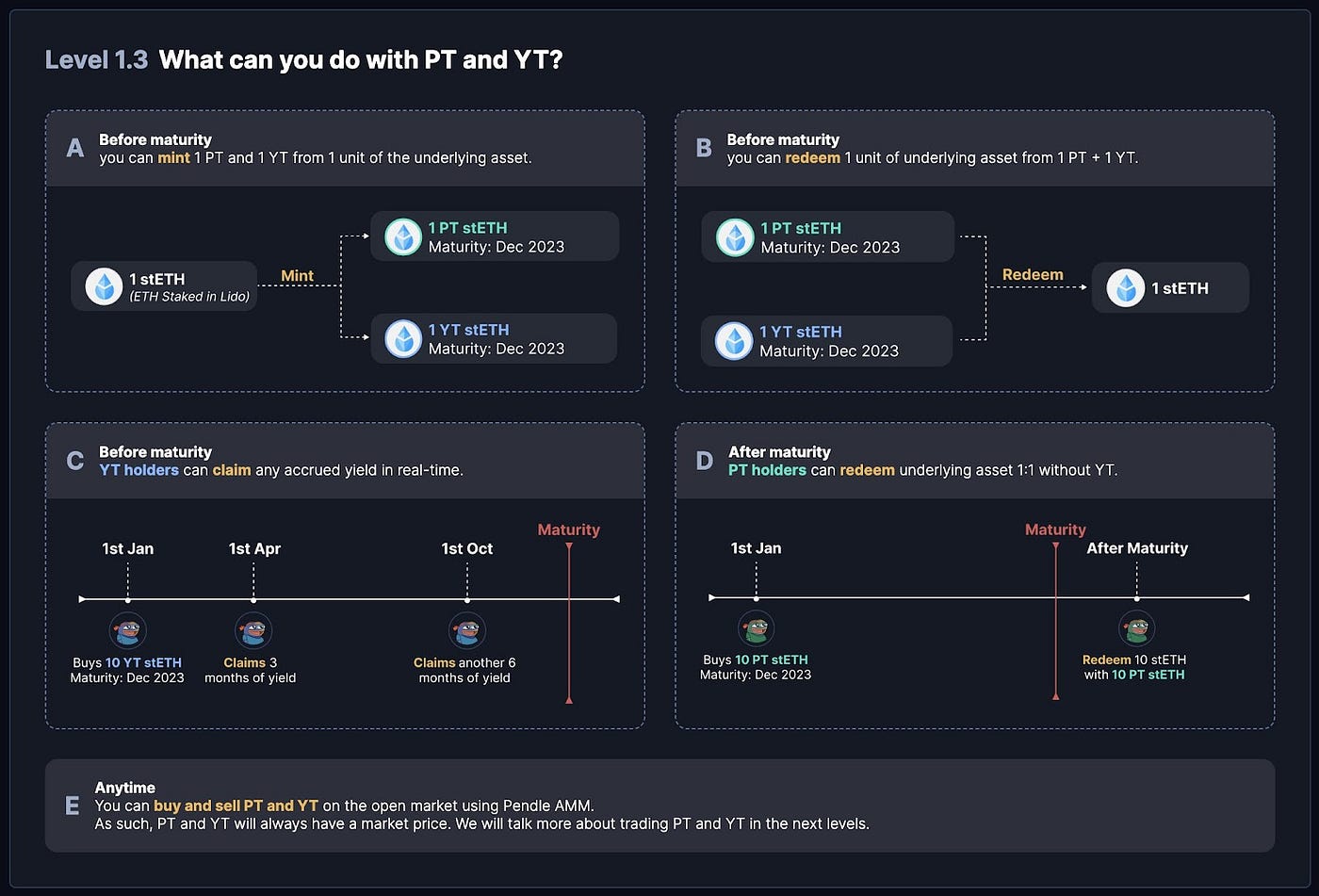Click the frog avatar under 1st Oct

[x=466, y=630]
